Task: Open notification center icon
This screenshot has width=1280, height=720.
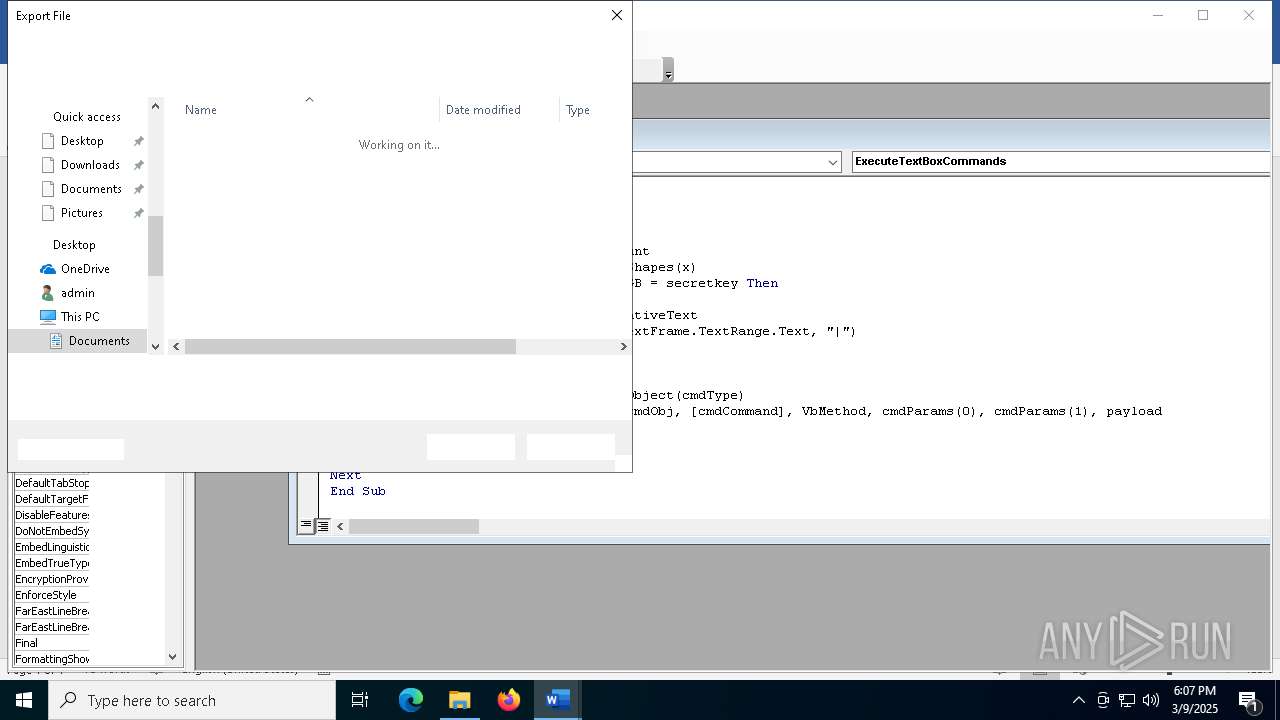Action: (1249, 700)
